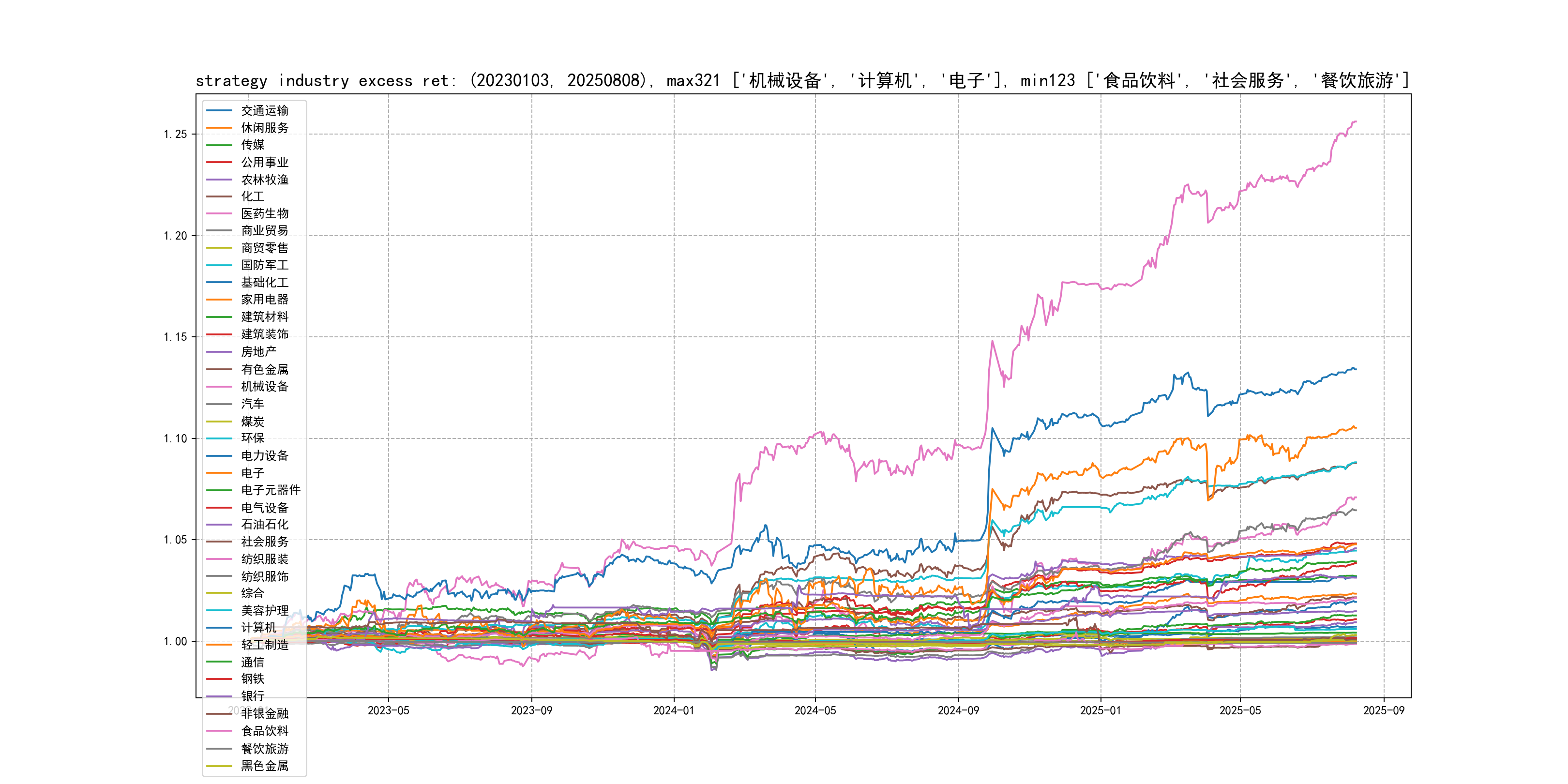Click the 黑色金属 legend entry
Viewport: 1568px width, 784px height.
coord(264,766)
